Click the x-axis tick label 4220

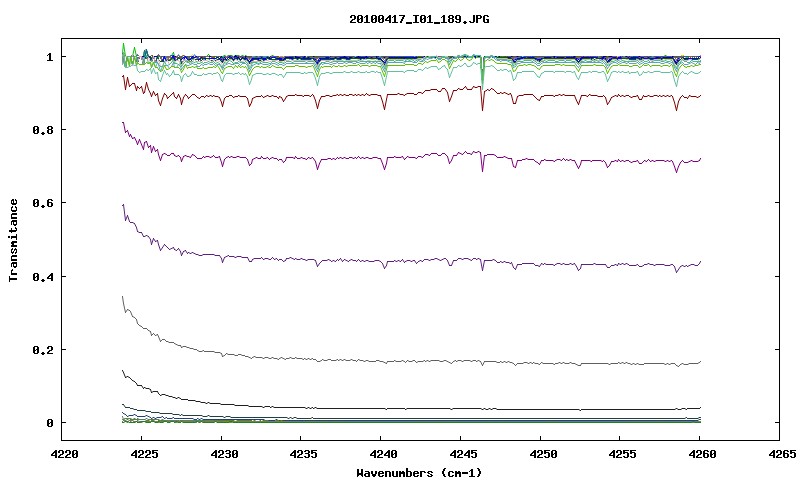click(64, 454)
